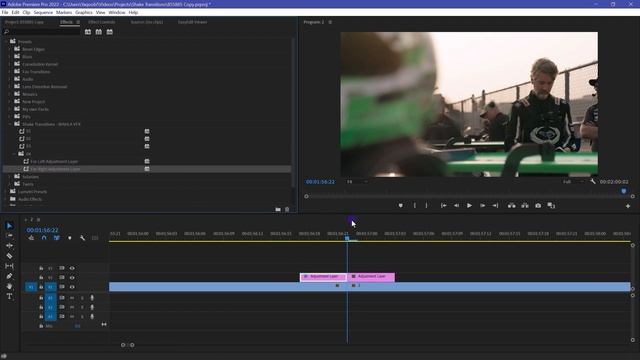Toggle V3 track output eye

72,268
